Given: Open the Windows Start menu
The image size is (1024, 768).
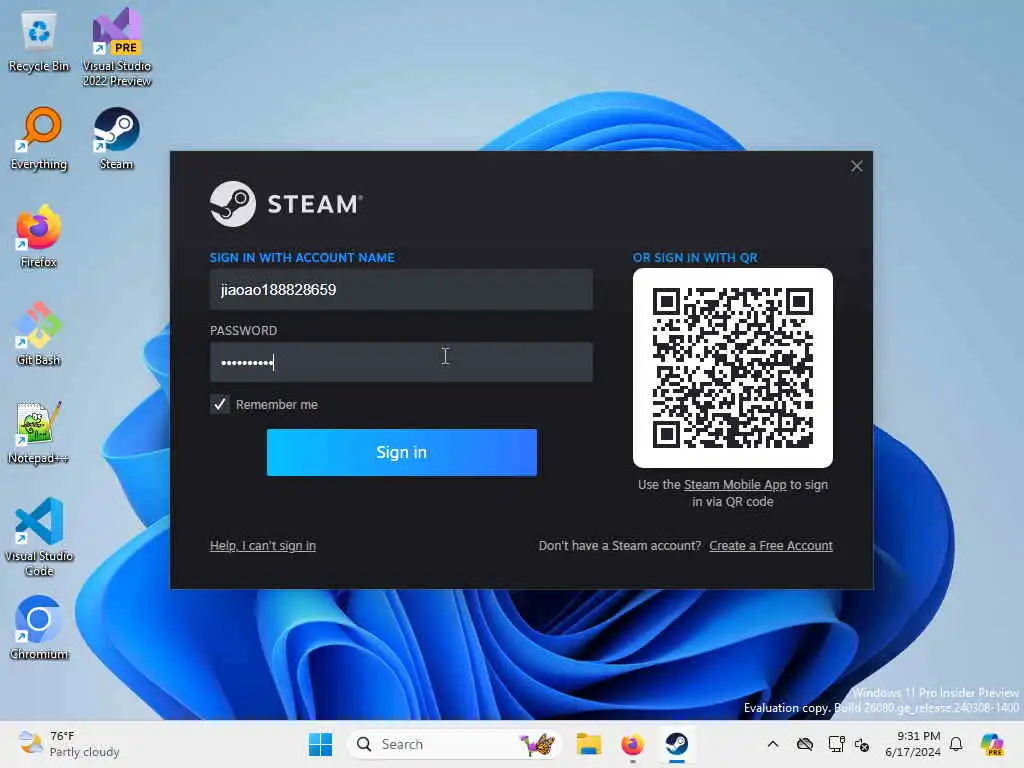Looking at the screenshot, I should (320, 744).
